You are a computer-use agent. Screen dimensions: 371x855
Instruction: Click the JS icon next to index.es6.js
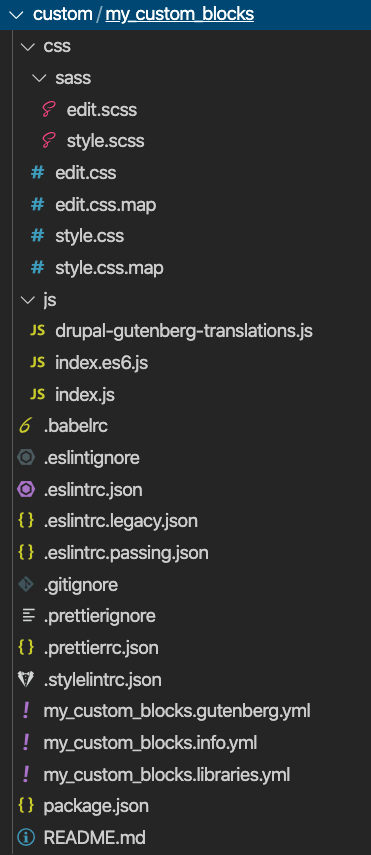pyautogui.click(x=37, y=363)
